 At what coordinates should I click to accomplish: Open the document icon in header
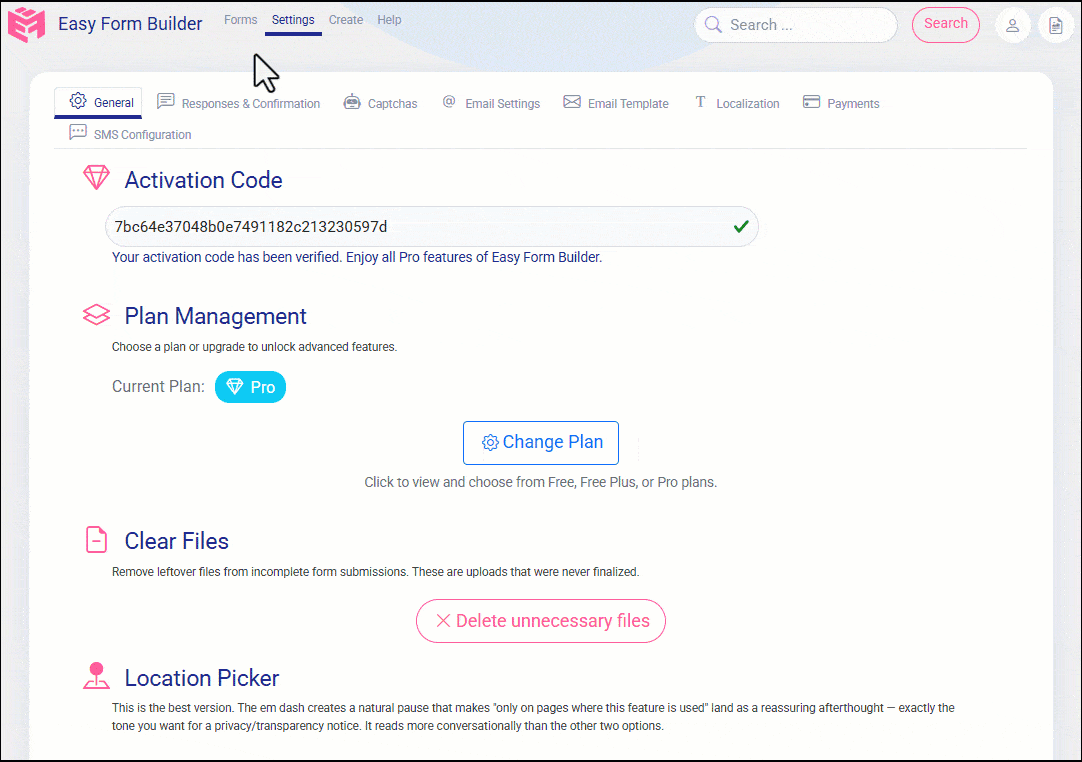pyautogui.click(x=1056, y=26)
